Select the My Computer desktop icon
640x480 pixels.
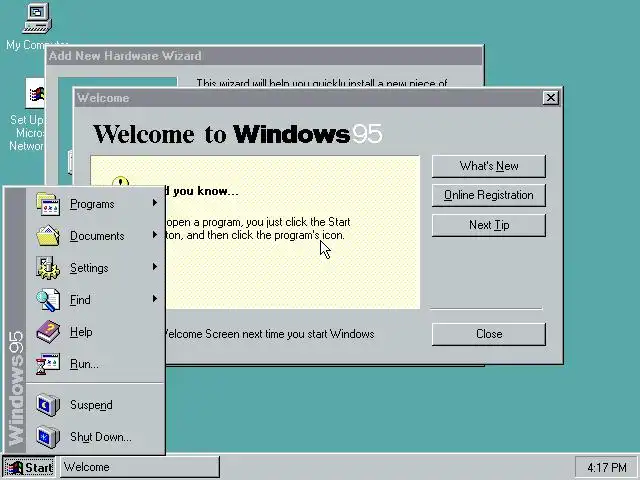[37, 18]
